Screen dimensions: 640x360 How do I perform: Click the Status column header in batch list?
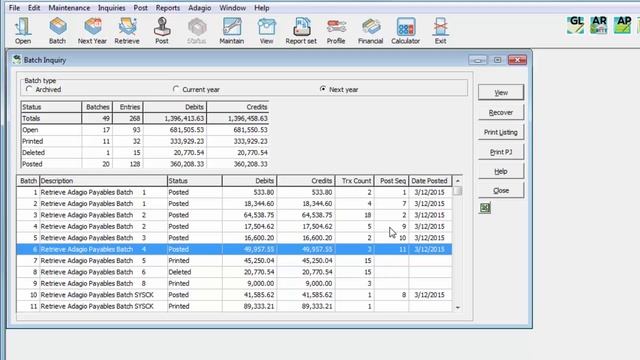(195, 180)
